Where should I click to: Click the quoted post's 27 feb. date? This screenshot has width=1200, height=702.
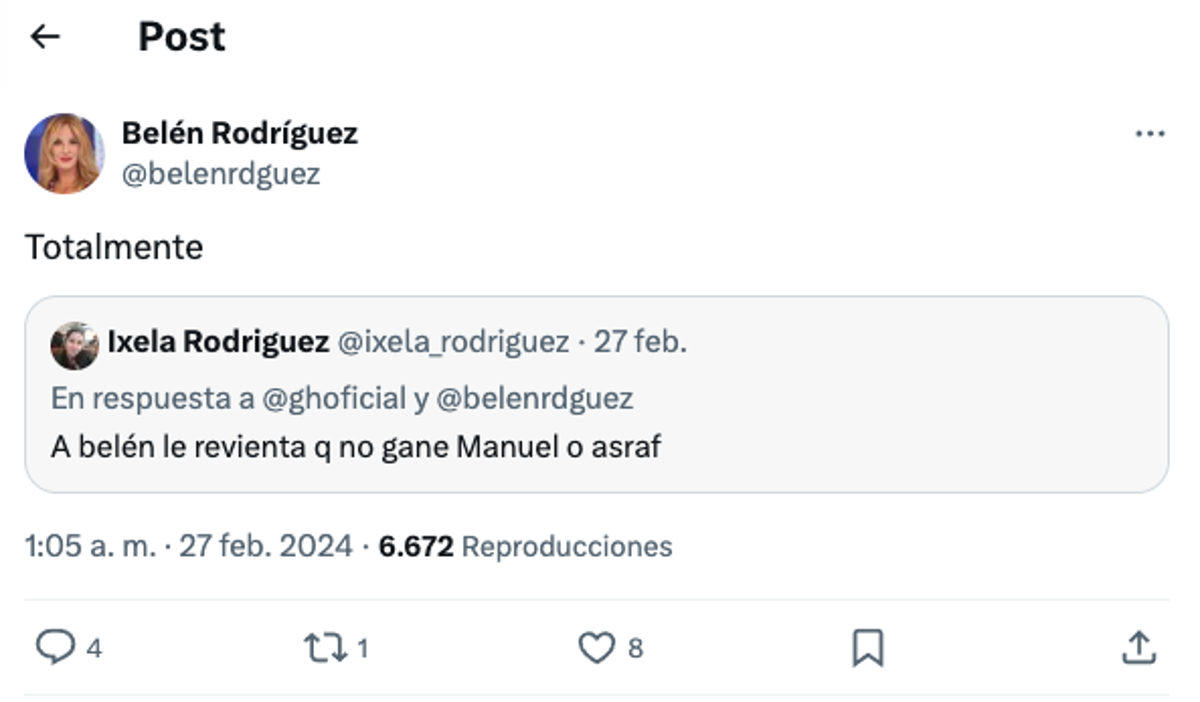[640, 342]
